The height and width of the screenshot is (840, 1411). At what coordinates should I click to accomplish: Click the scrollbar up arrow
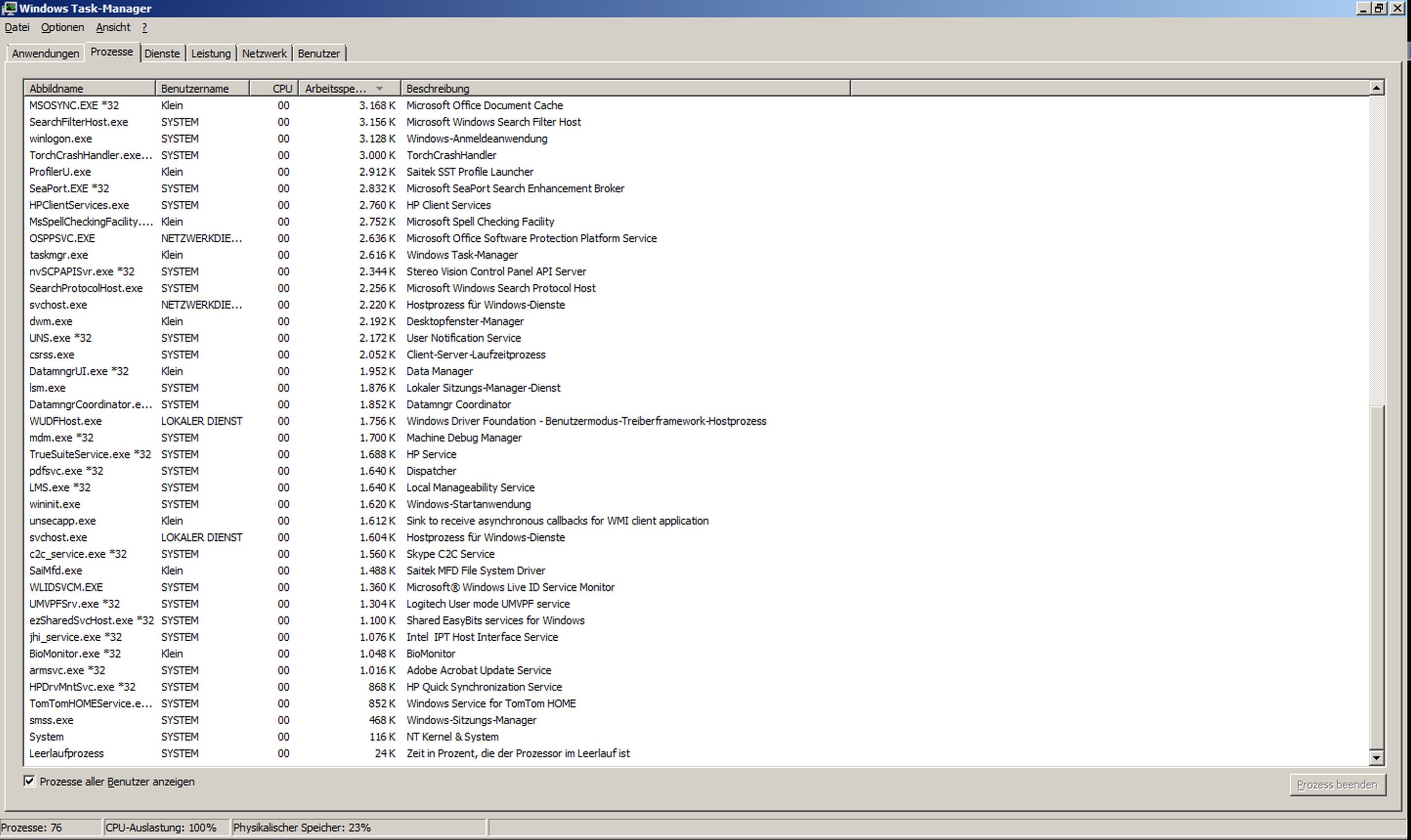[x=1376, y=88]
